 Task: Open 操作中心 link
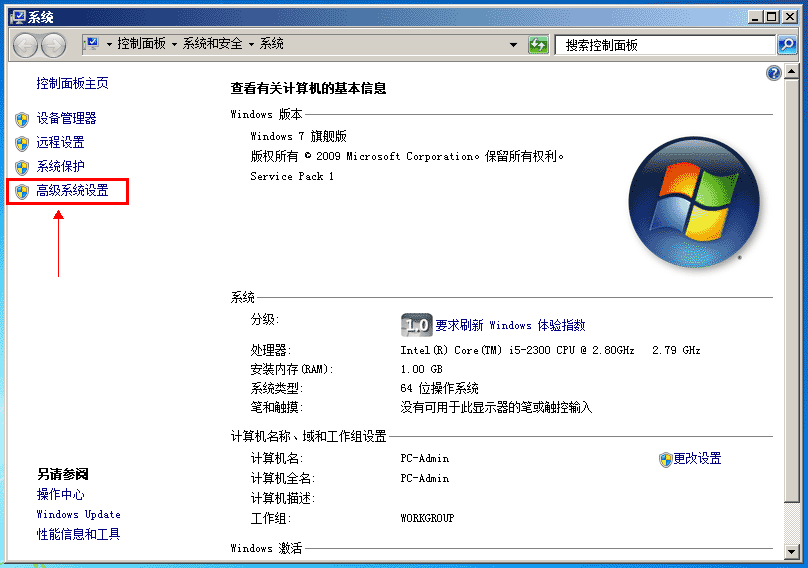click(60, 494)
